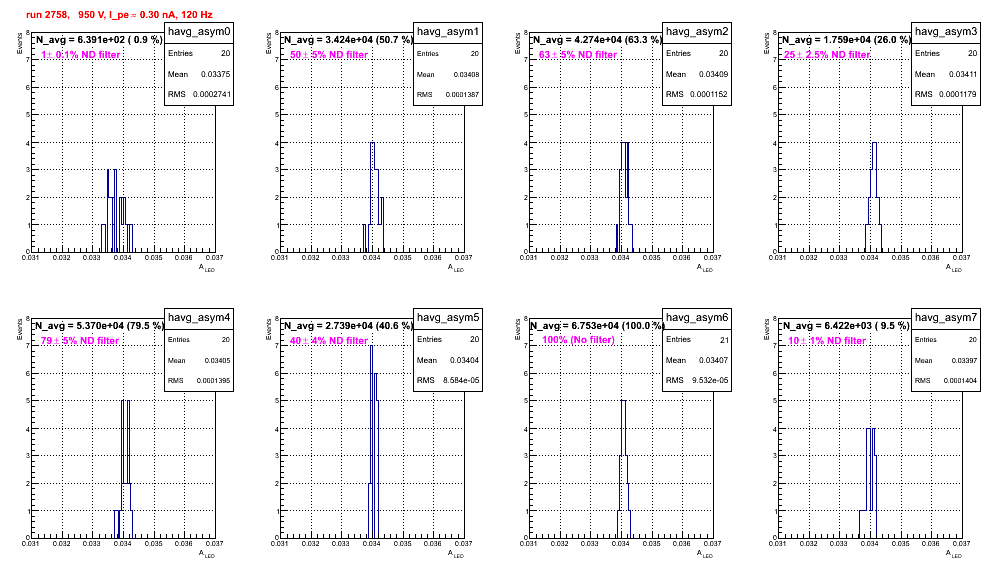
Task: Select the RMS value 8.584e-05
Action: click(461, 380)
